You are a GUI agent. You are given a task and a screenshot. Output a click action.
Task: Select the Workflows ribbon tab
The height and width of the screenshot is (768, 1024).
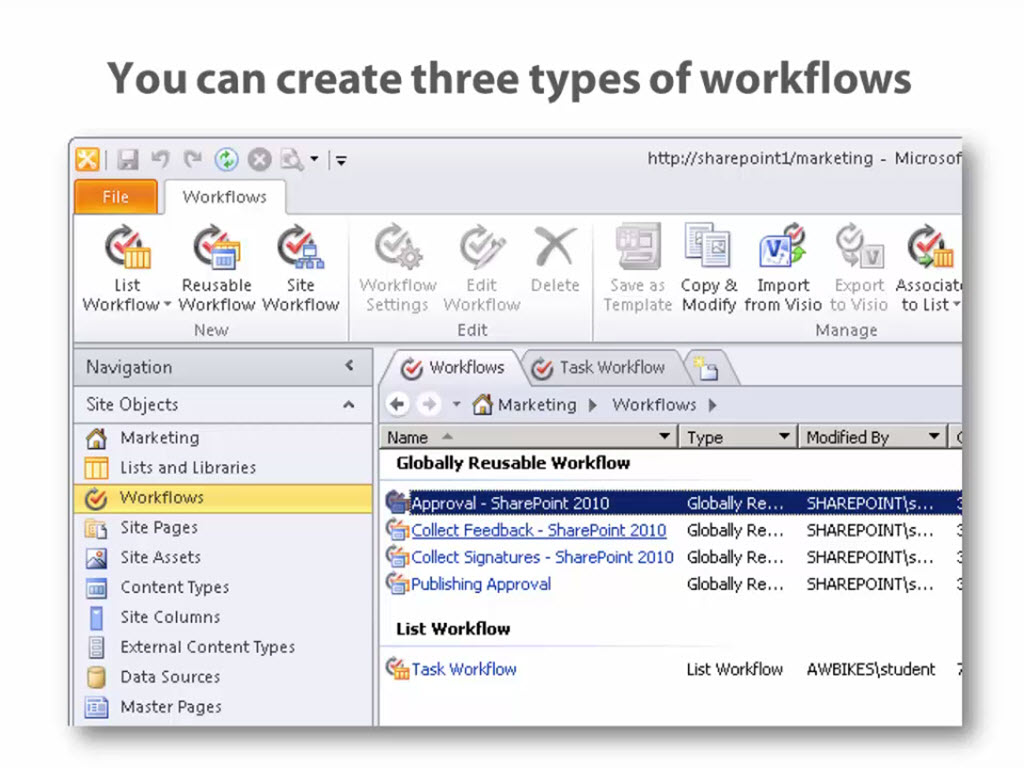pyautogui.click(x=225, y=197)
